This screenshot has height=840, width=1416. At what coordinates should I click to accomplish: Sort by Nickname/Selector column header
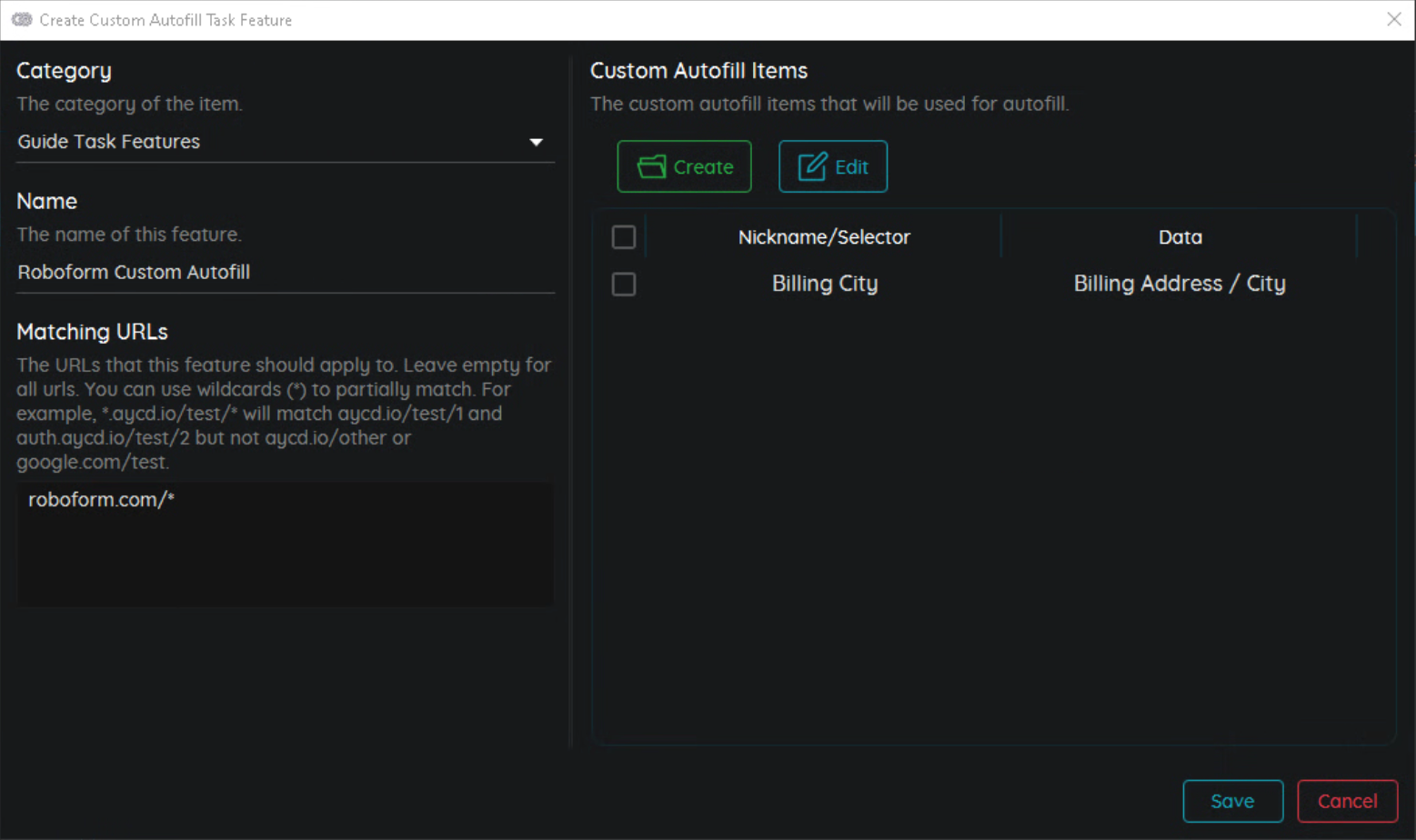pos(824,237)
